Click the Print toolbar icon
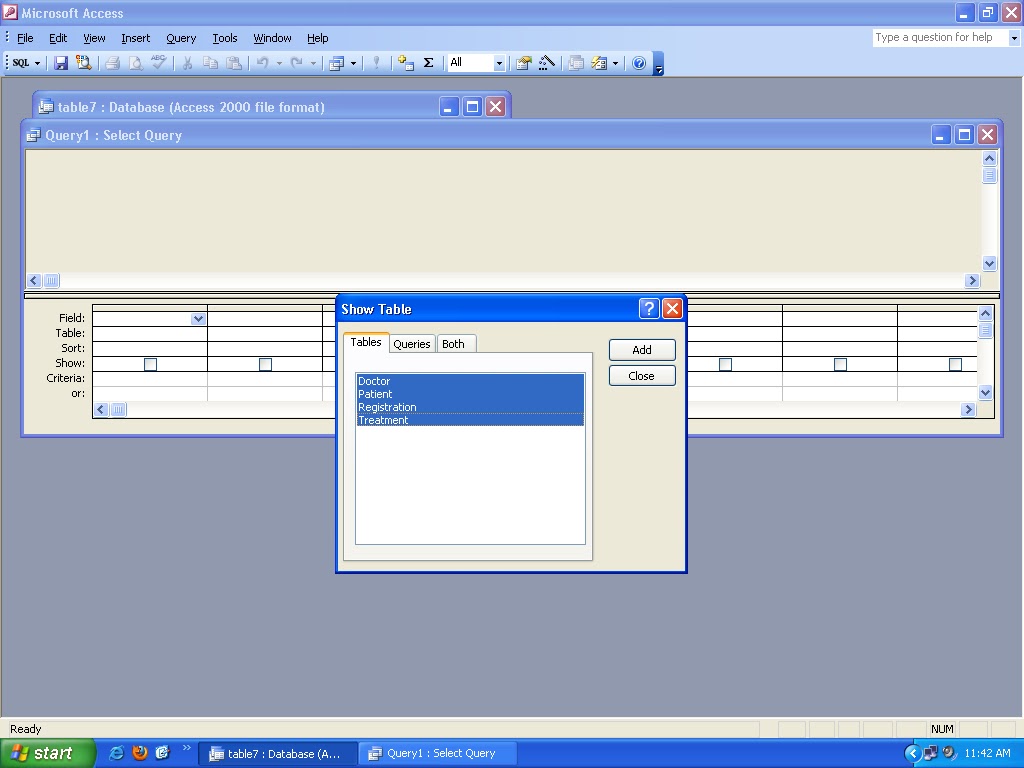Viewport: 1024px width, 768px height. 112,63
